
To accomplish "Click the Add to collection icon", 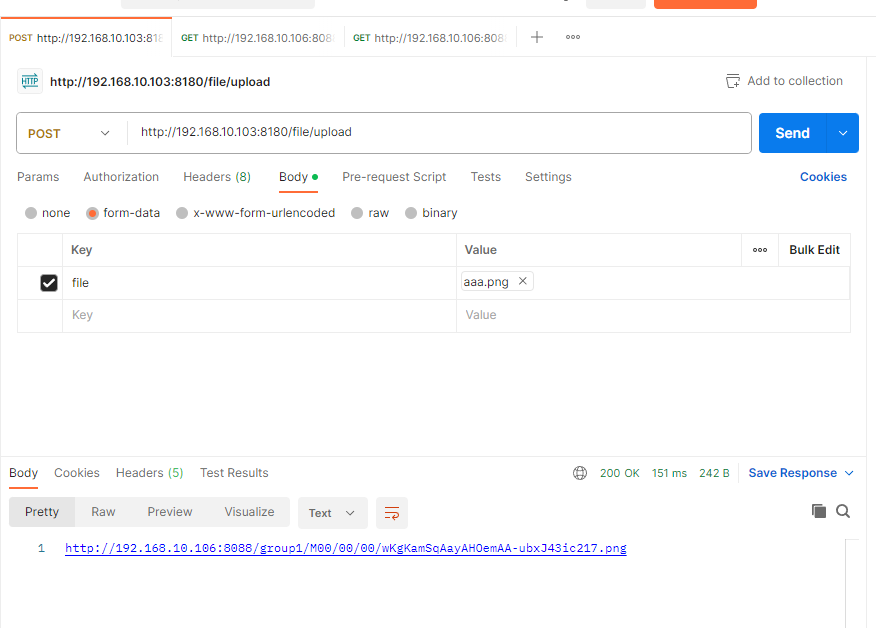I will click(x=732, y=81).
